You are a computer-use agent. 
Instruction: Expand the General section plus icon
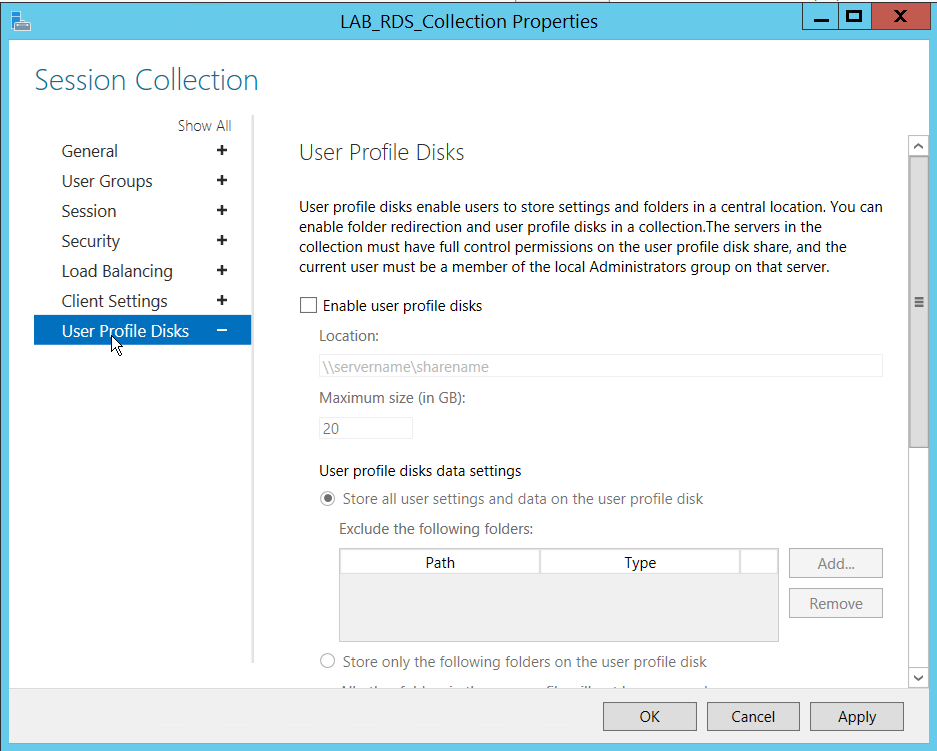222,151
